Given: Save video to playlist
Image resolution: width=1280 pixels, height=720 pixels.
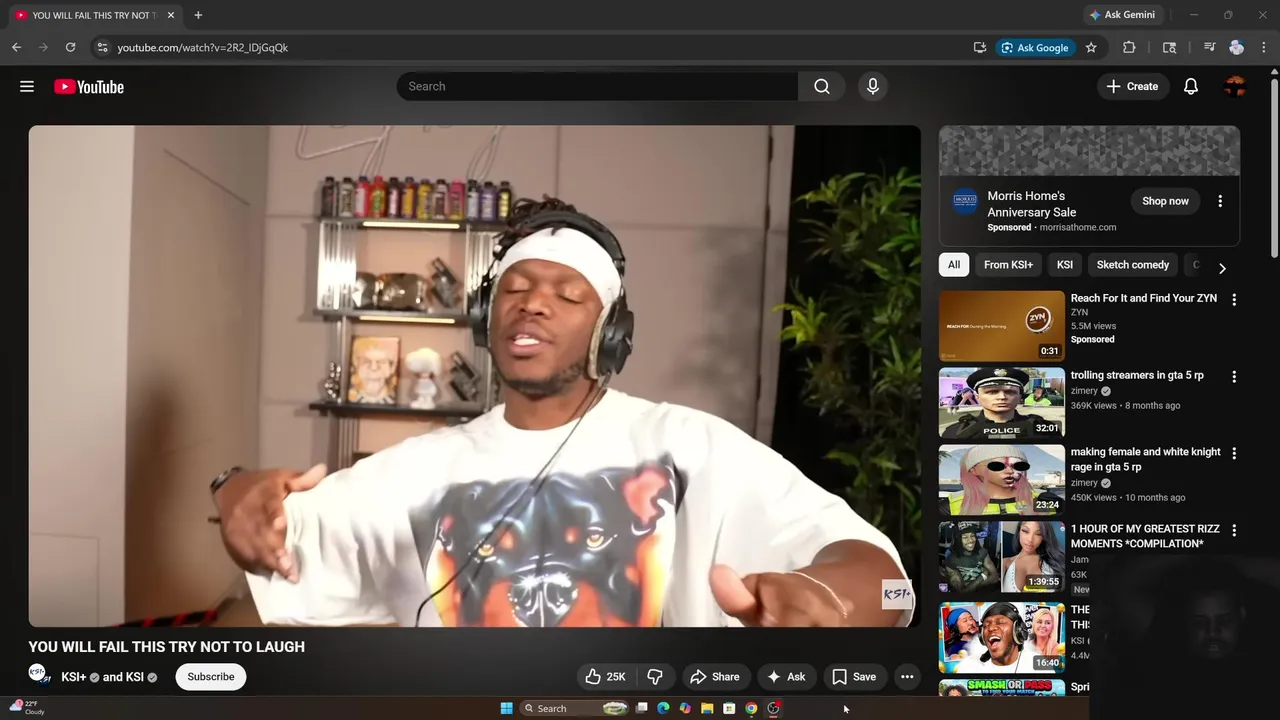Looking at the screenshot, I should tap(854, 677).
